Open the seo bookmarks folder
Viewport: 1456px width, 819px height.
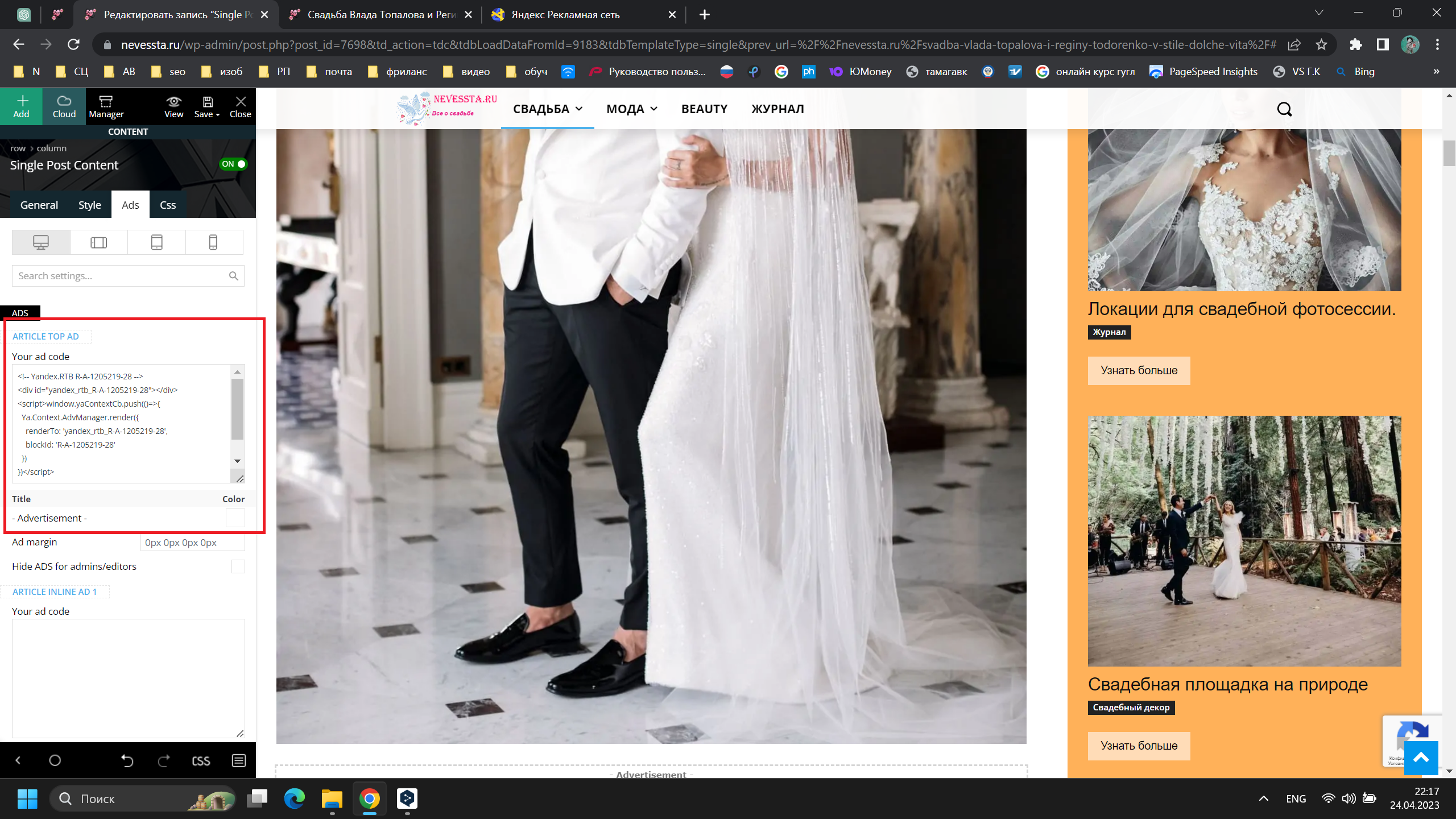(x=168, y=72)
